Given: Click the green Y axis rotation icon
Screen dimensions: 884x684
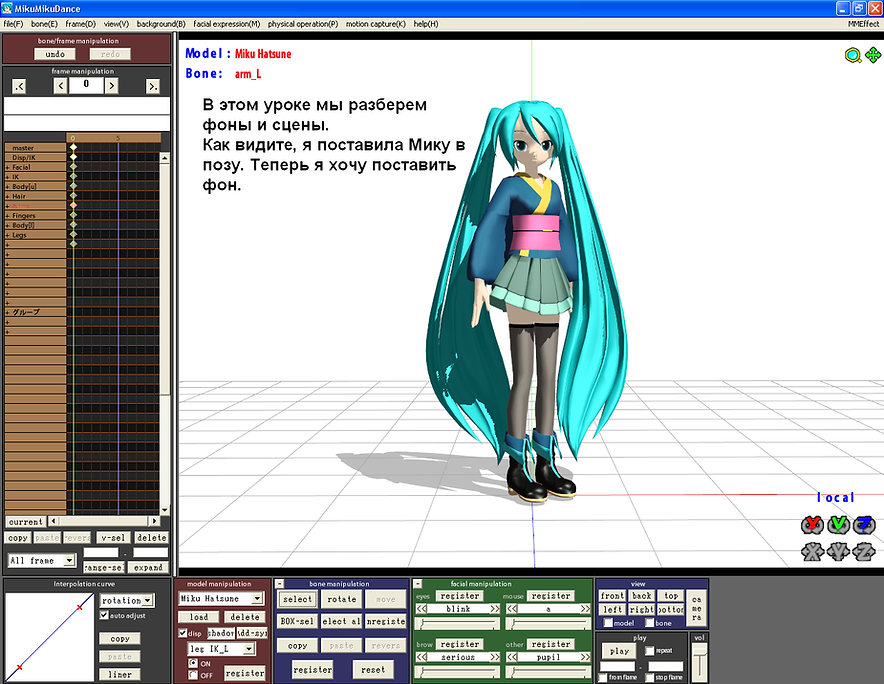Looking at the screenshot, I should click(838, 525).
